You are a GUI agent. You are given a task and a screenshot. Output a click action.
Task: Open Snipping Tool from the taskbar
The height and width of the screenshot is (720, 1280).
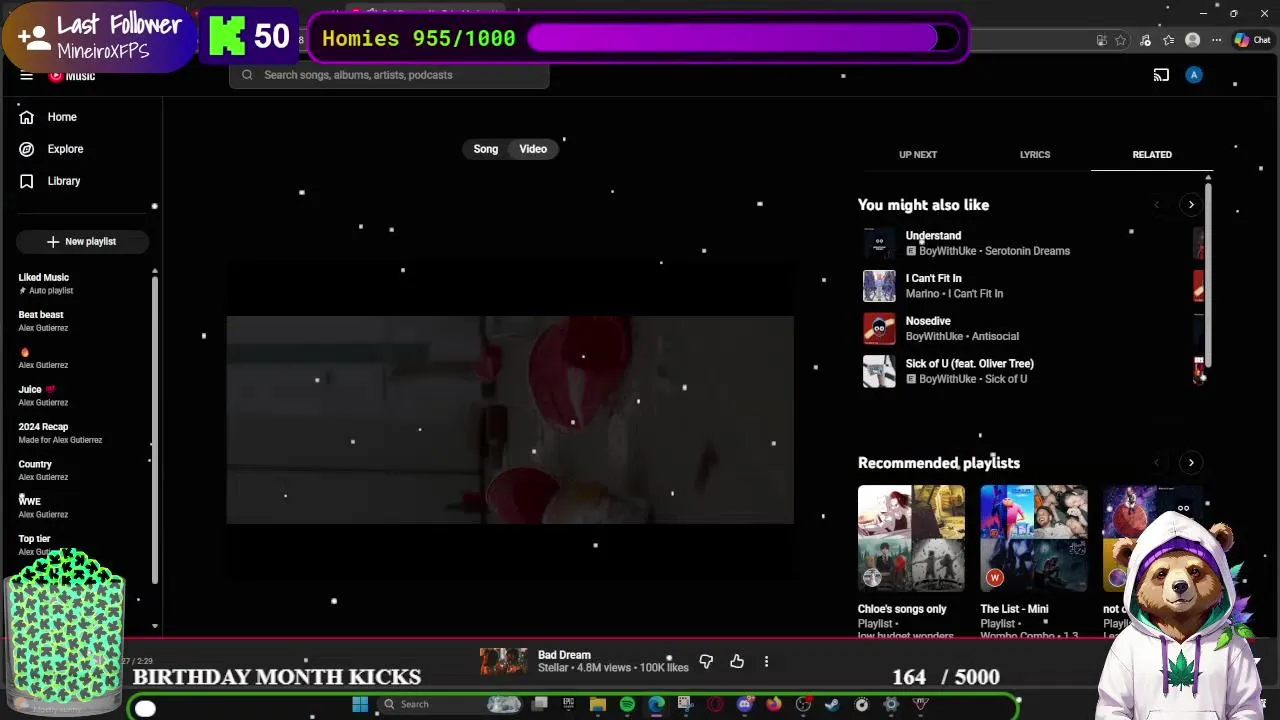click(x=685, y=704)
